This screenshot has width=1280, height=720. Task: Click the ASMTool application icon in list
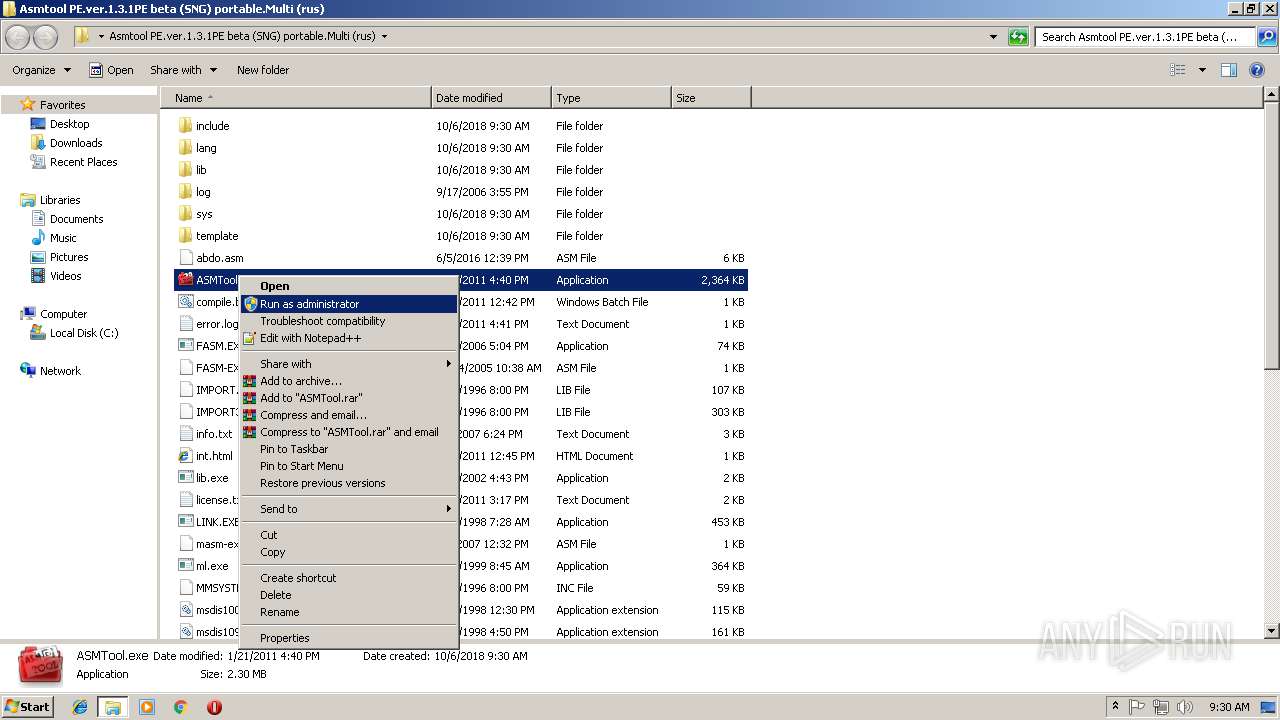pos(185,280)
